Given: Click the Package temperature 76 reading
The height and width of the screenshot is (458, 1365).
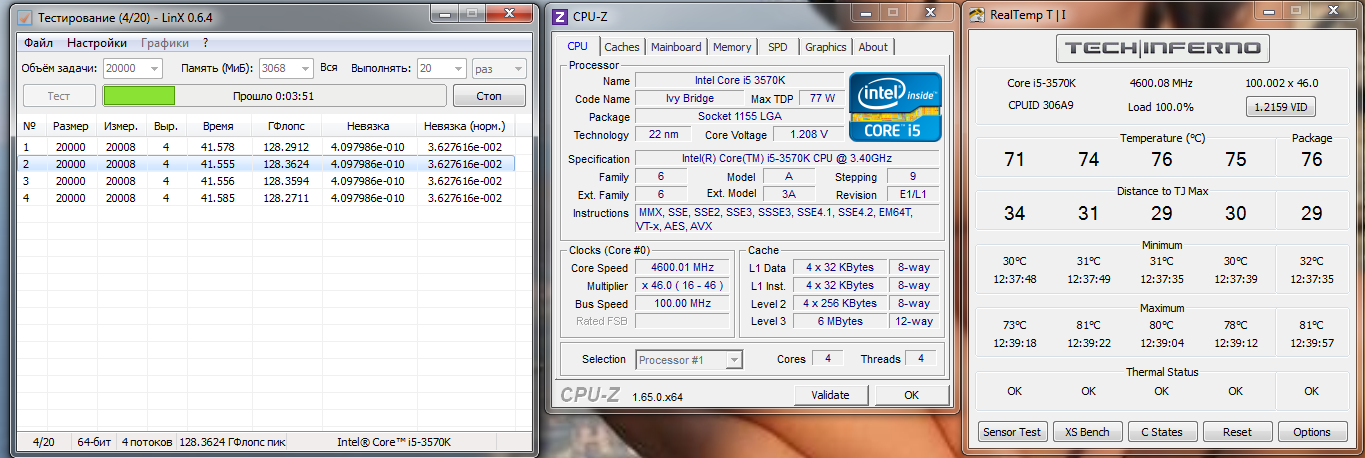Looking at the screenshot, I should tap(1311, 160).
